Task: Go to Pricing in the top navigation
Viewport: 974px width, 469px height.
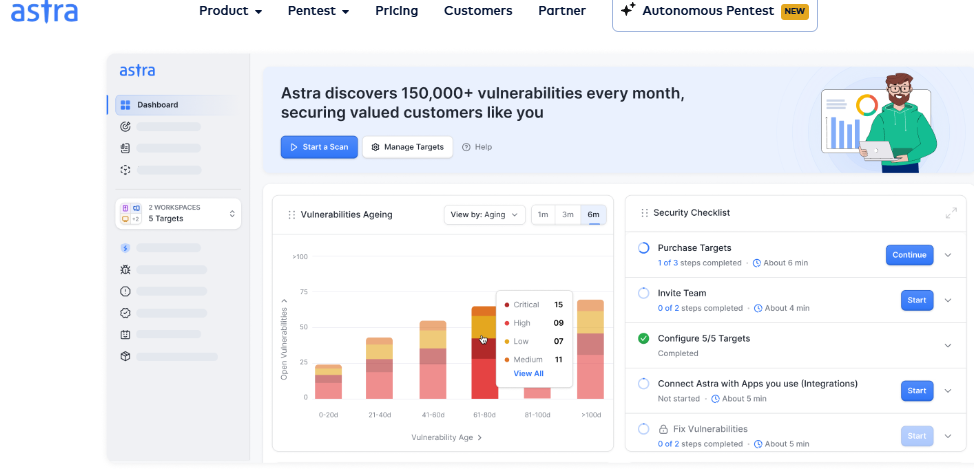Action: point(397,11)
